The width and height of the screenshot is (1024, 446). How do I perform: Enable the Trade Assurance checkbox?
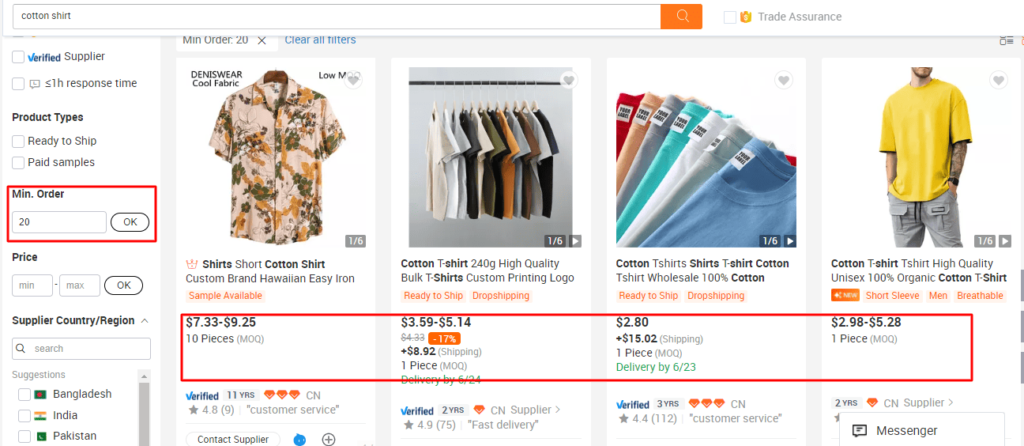click(730, 17)
